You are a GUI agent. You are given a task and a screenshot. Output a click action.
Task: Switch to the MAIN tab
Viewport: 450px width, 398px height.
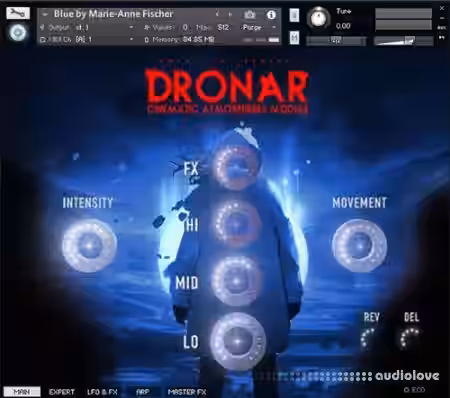pos(22,392)
